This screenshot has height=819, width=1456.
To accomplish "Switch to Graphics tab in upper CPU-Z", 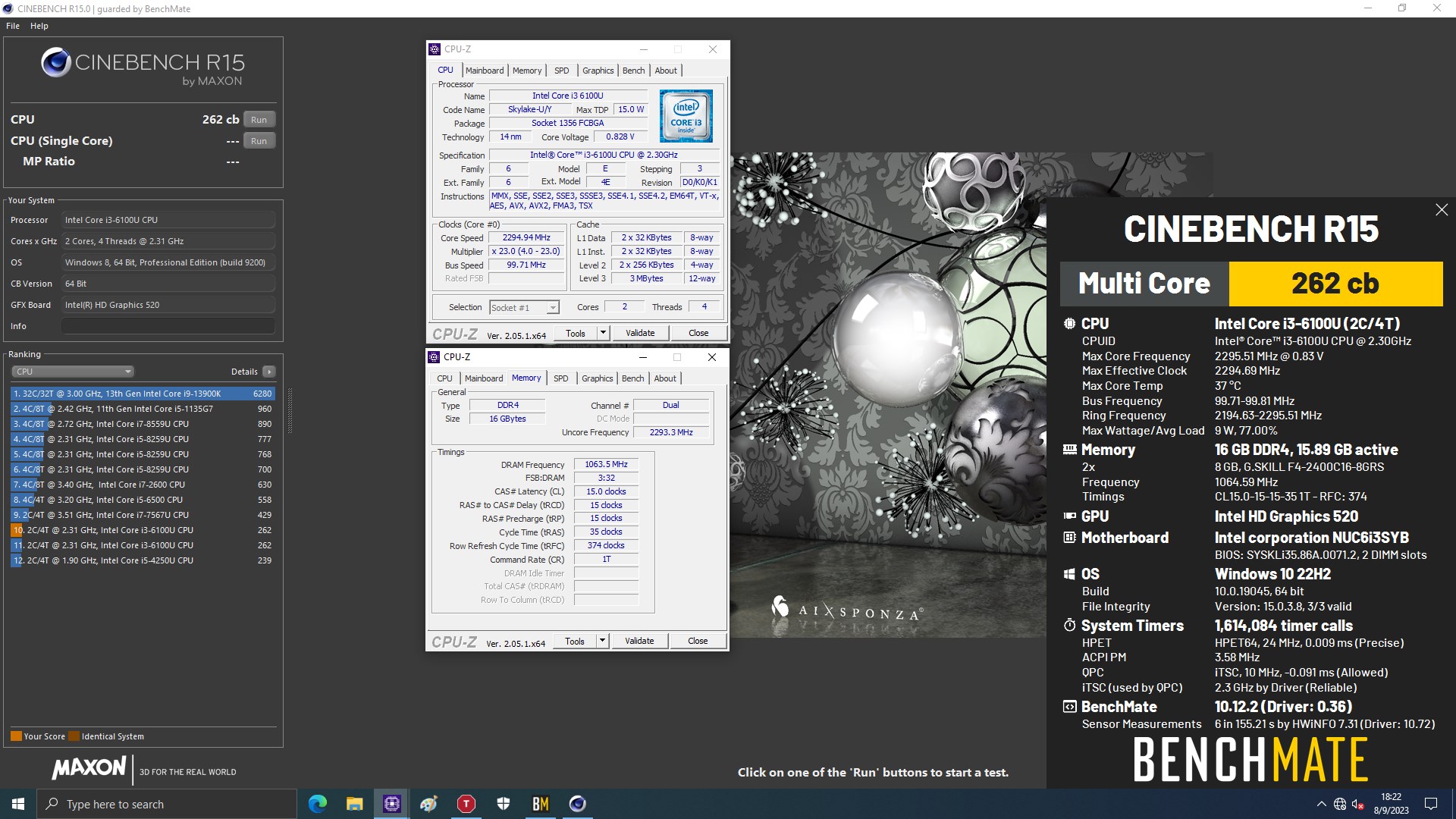I will [598, 71].
